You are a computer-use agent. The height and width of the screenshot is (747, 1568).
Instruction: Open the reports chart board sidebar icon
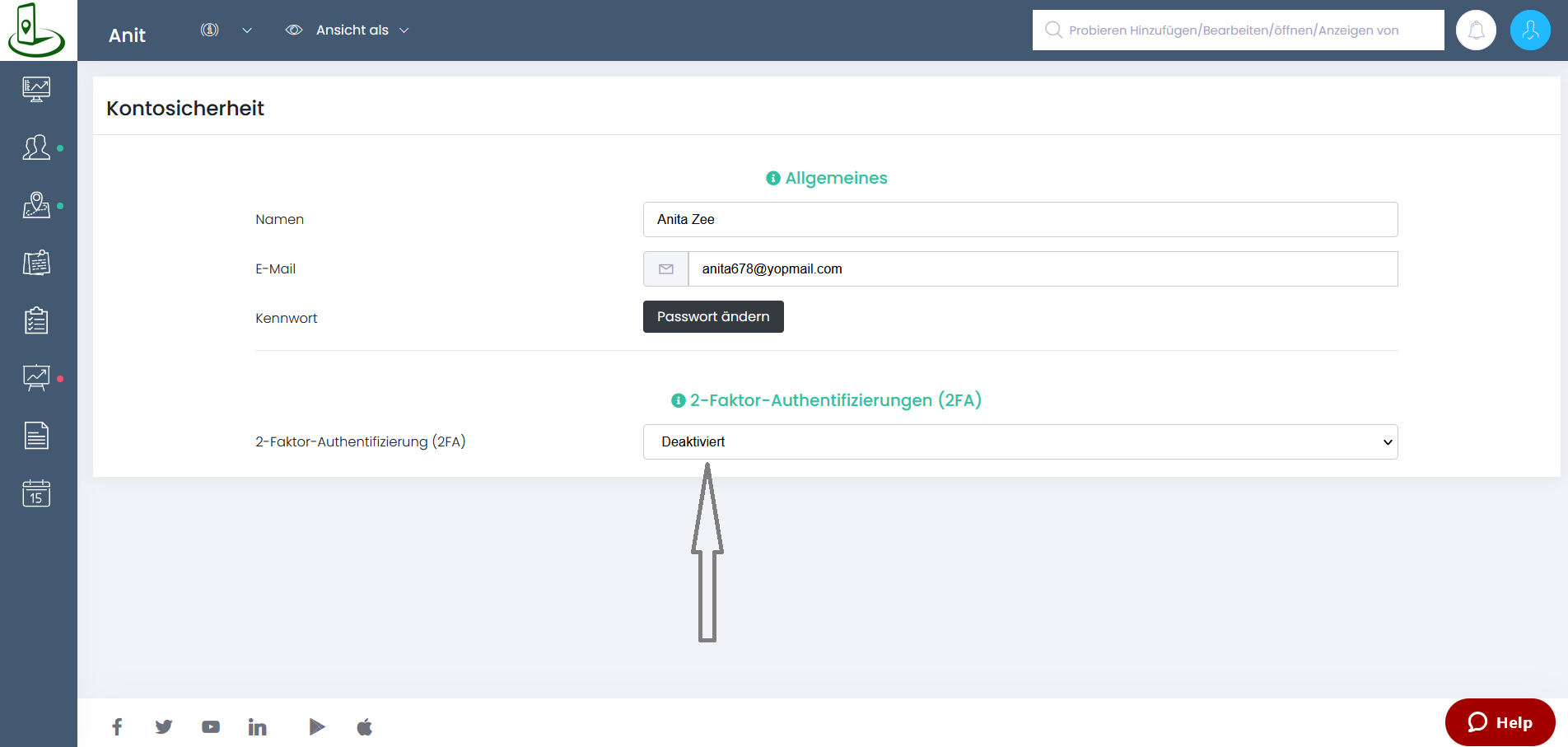(x=36, y=378)
